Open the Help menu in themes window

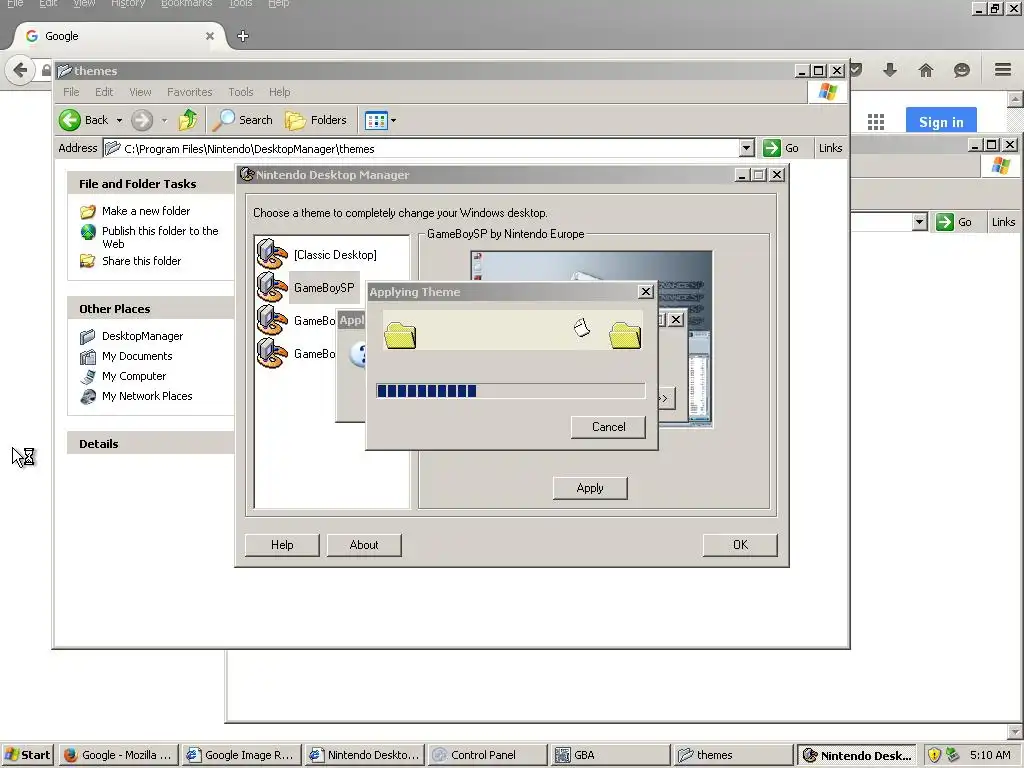(x=280, y=92)
